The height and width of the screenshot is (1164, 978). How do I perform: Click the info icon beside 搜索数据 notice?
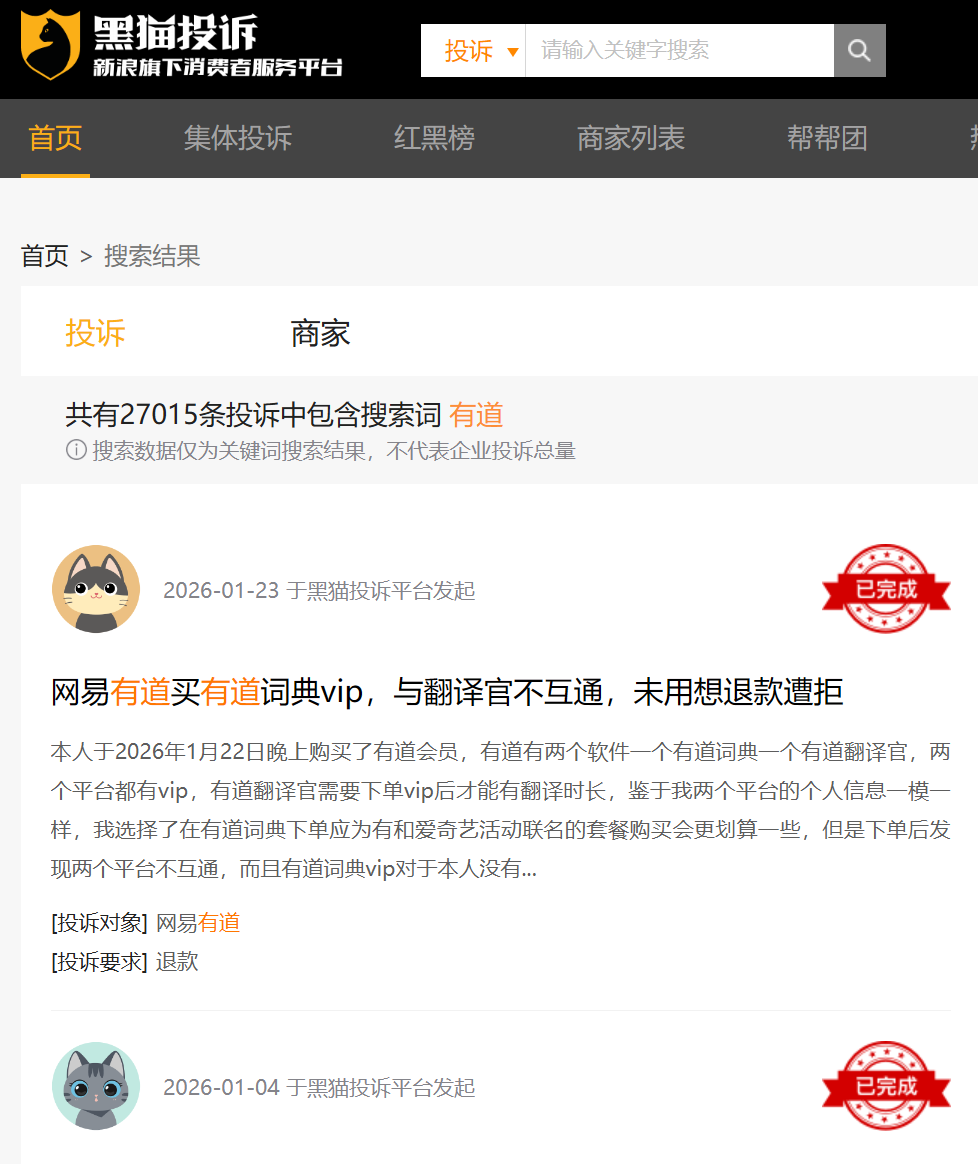coord(76,450)
